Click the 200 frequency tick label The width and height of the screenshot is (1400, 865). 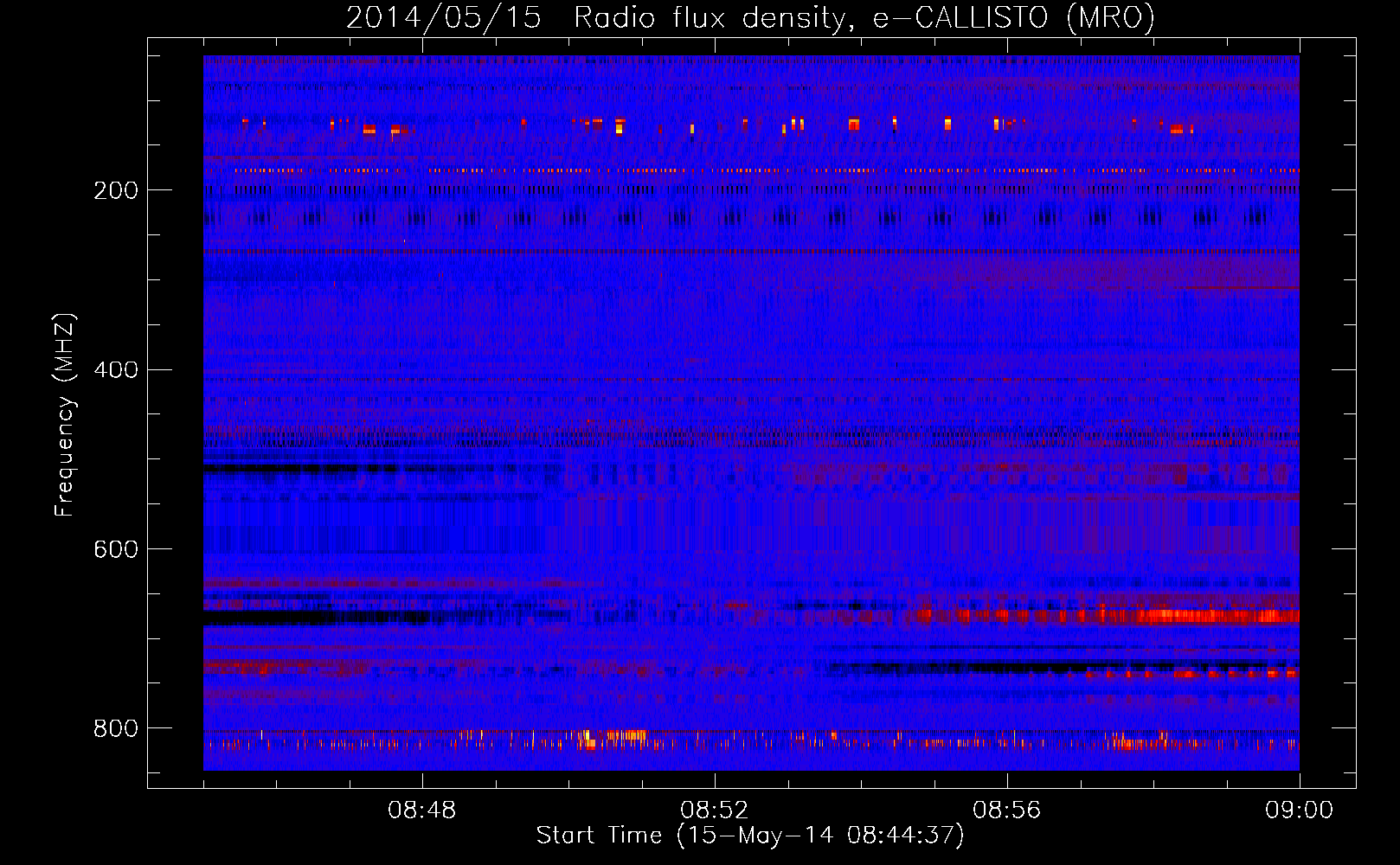point(116,190)
